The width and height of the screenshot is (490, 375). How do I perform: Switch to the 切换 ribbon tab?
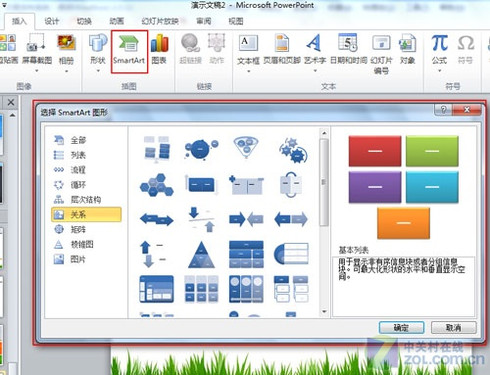pyautogui.click(x=84, y=21)
